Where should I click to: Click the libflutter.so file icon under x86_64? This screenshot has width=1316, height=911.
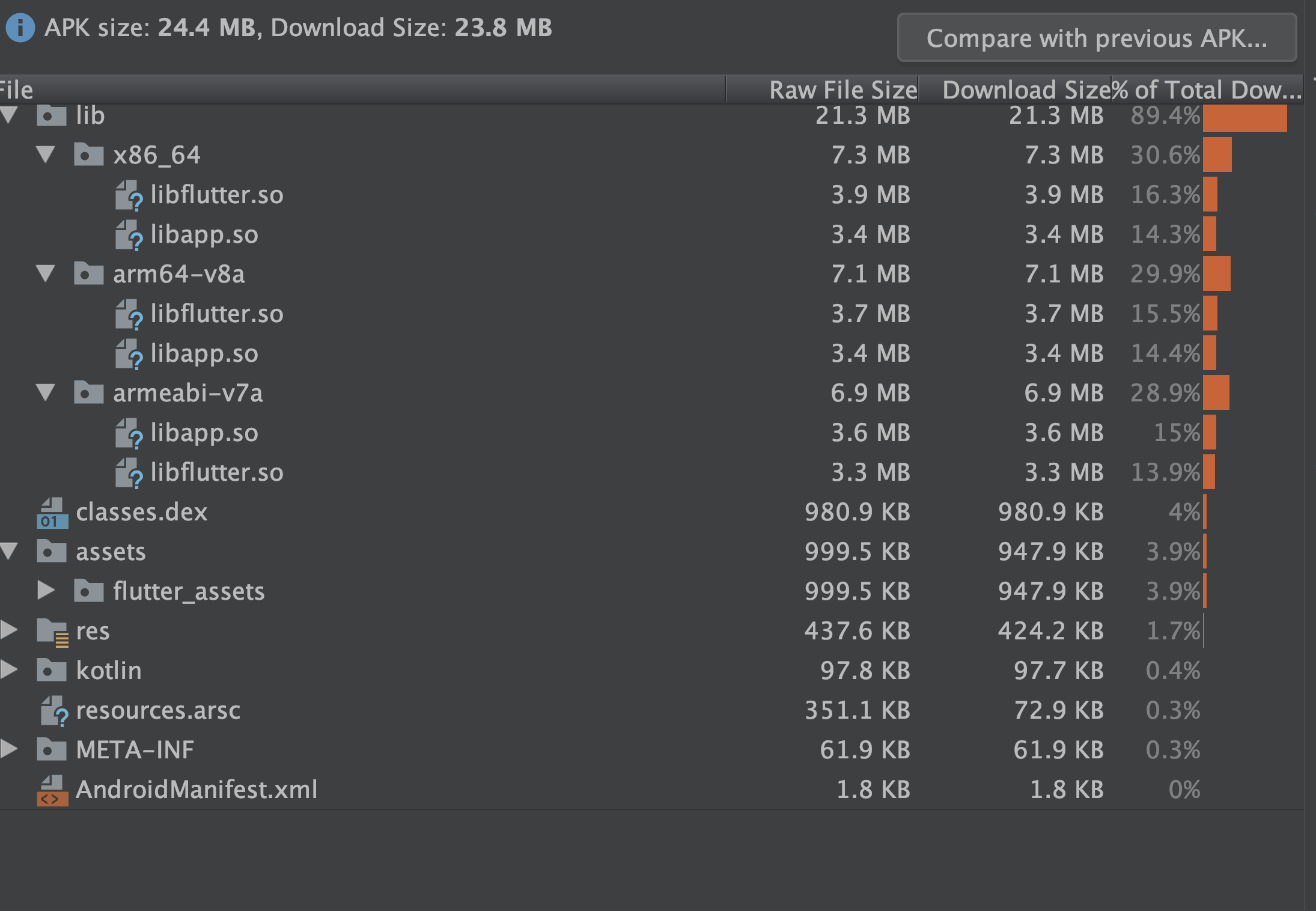pos(129,195)
